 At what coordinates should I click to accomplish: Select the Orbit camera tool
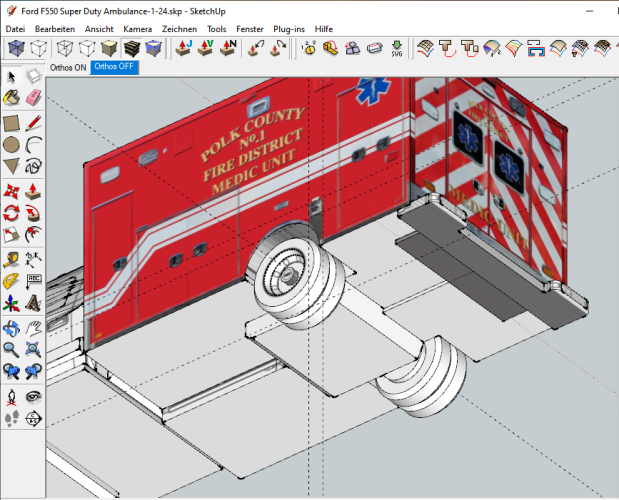point(11,328)
